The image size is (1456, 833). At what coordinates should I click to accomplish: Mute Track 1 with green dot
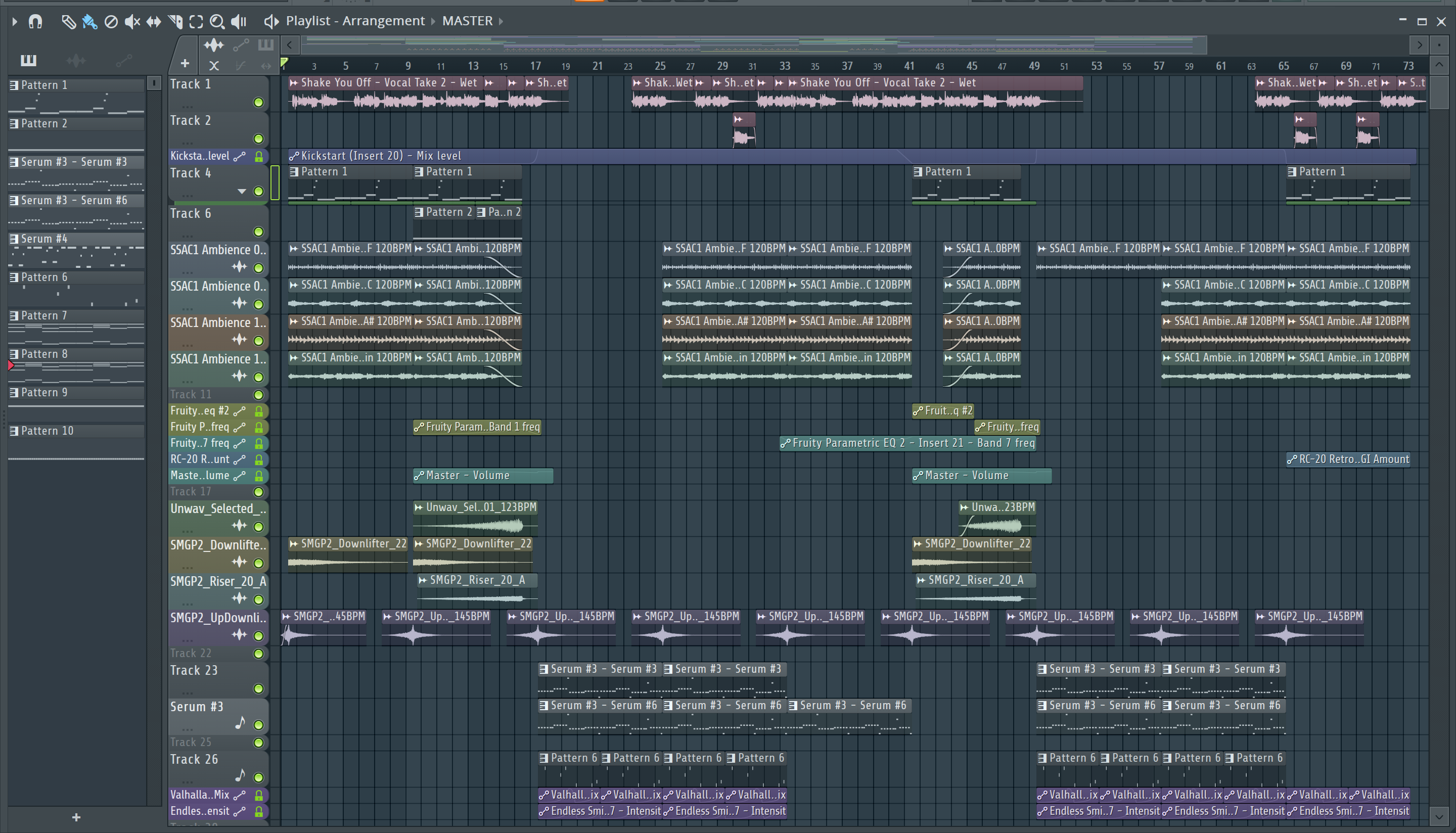click(258, 103)
